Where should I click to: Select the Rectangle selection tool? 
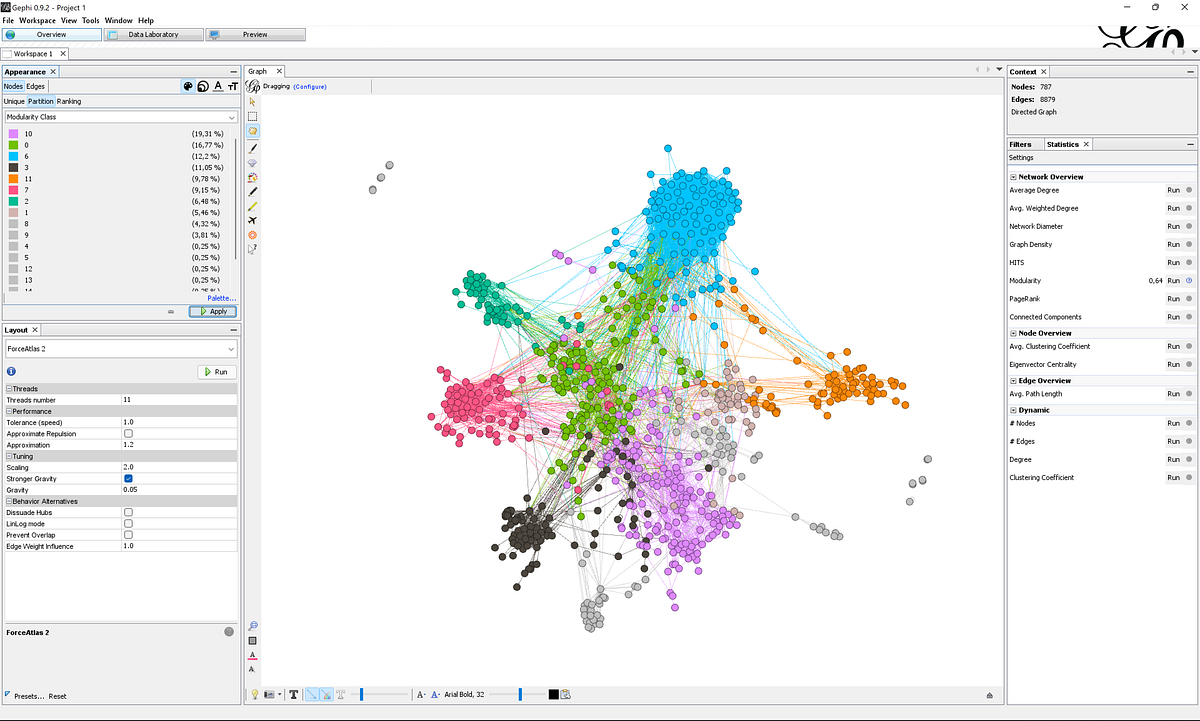(x=252, y=116)
